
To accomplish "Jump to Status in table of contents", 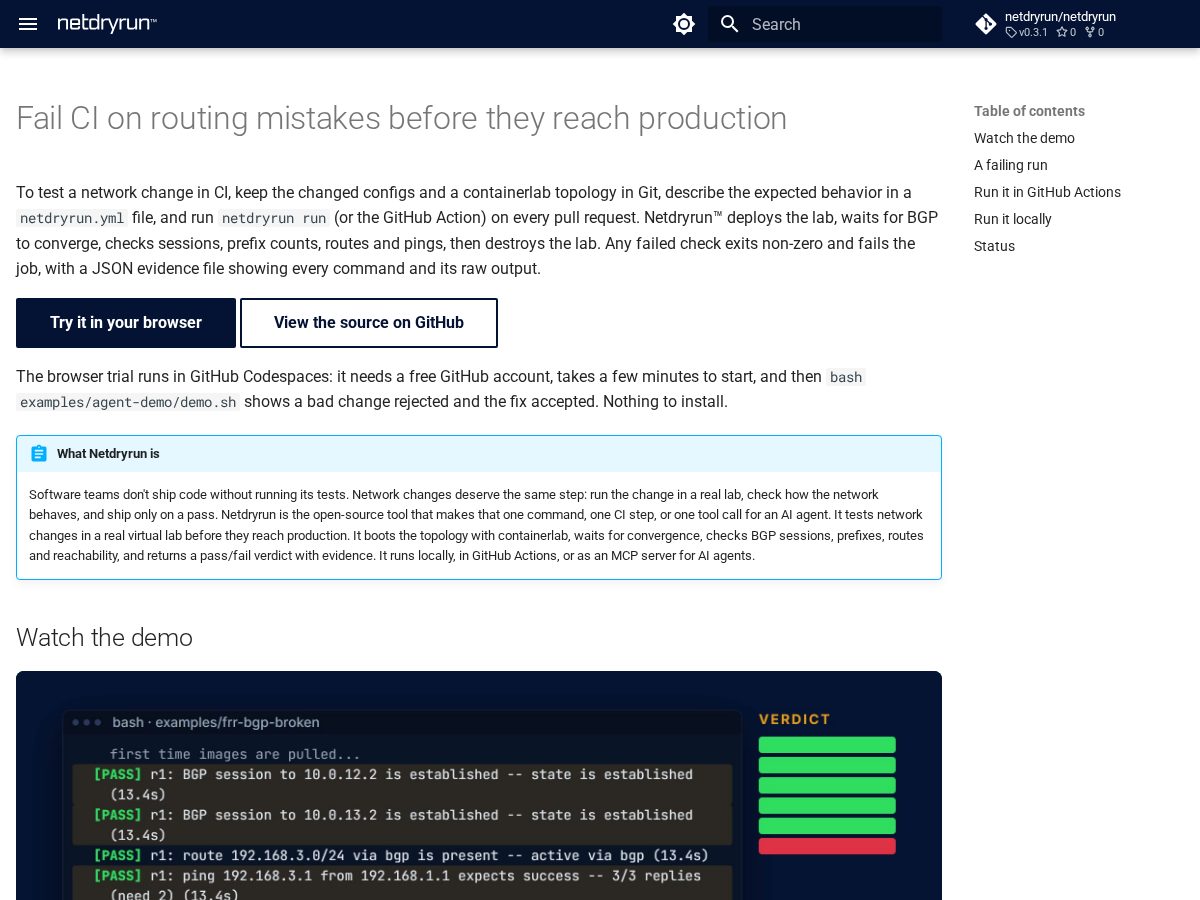I will (994, 246).
